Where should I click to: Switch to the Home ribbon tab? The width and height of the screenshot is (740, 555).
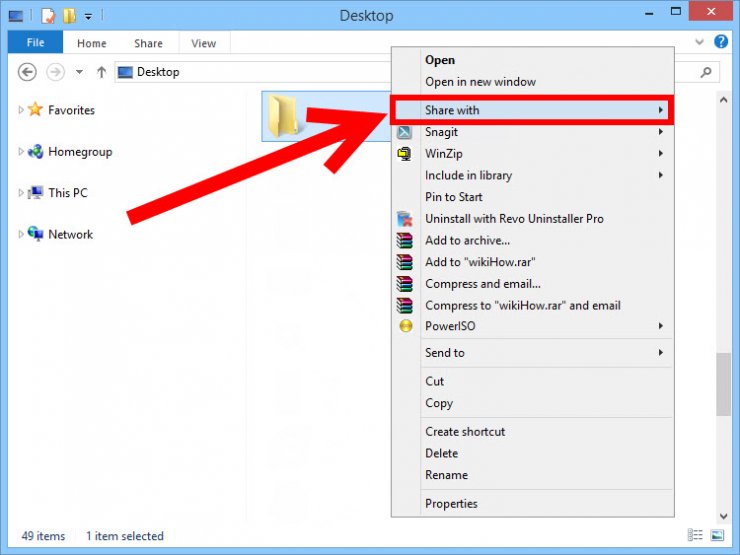pyautogui.click(x=92, y=43)
